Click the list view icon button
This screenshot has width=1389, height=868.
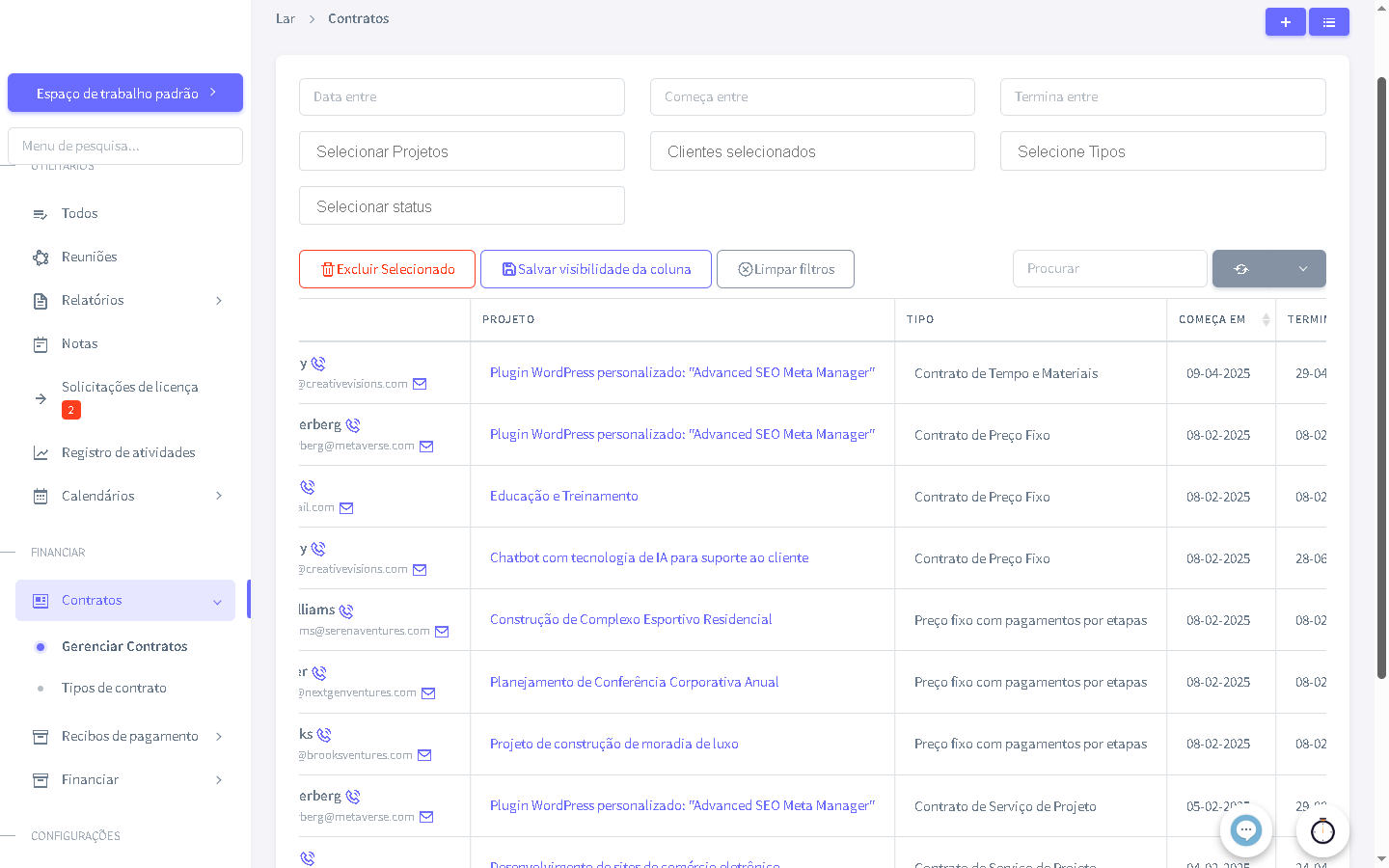click(x=1329, y=22)
